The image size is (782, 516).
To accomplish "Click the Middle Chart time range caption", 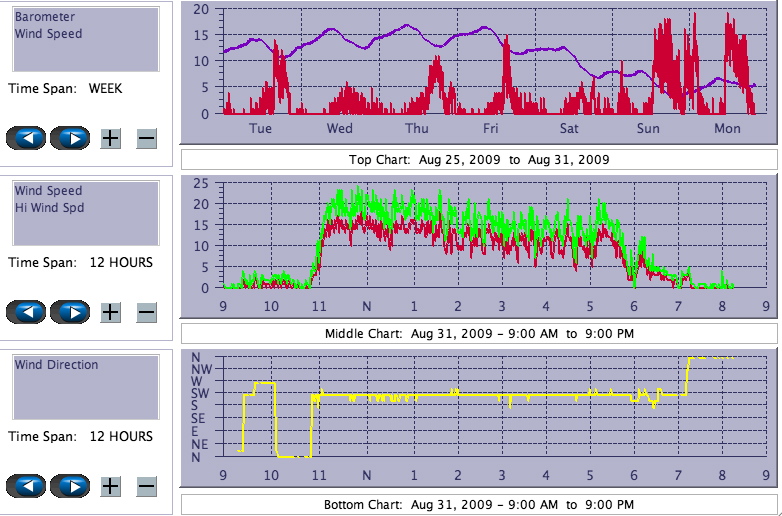I will coord(478,333).
